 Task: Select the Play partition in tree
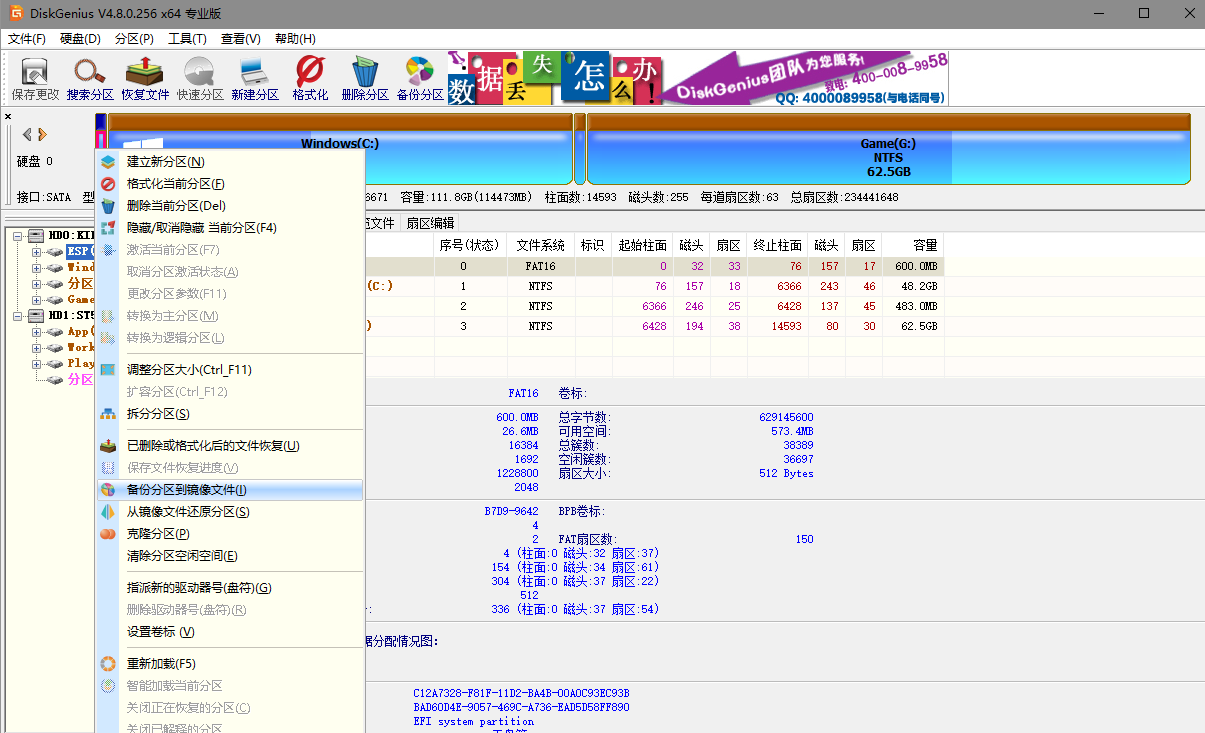tap(80, 364)
